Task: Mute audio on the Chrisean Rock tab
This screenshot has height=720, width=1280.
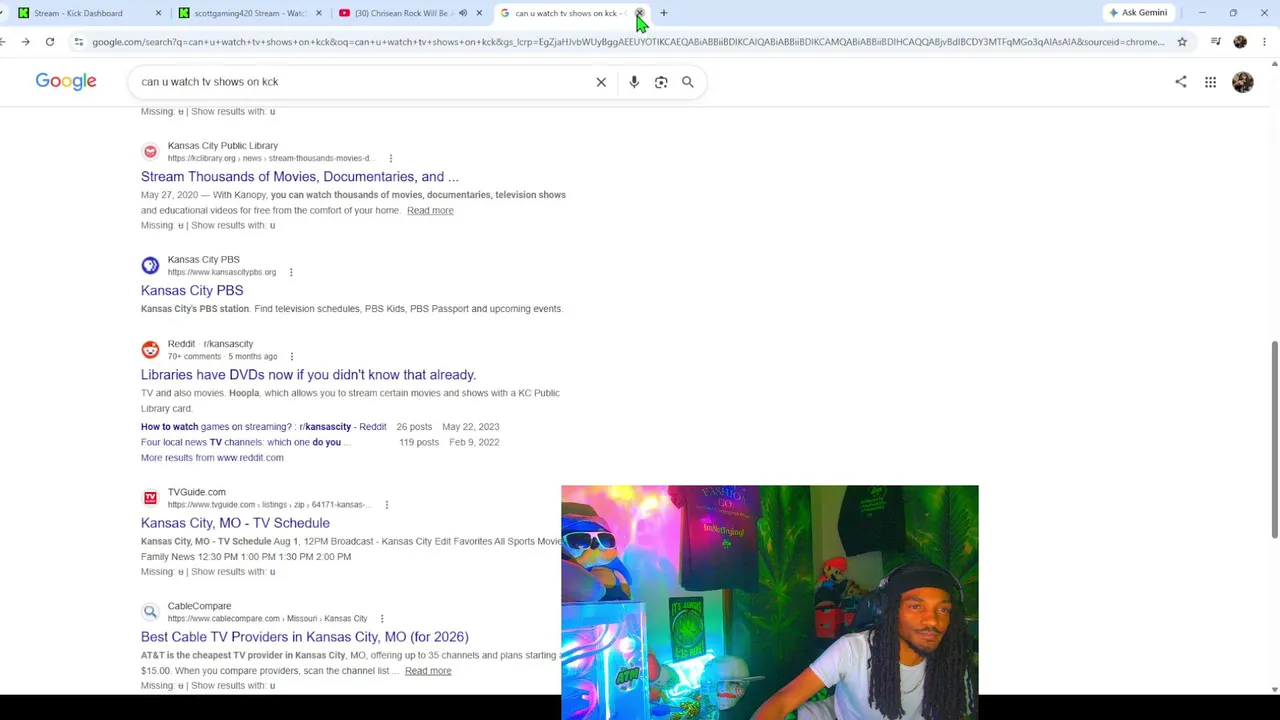Action: tap(463, 13)
